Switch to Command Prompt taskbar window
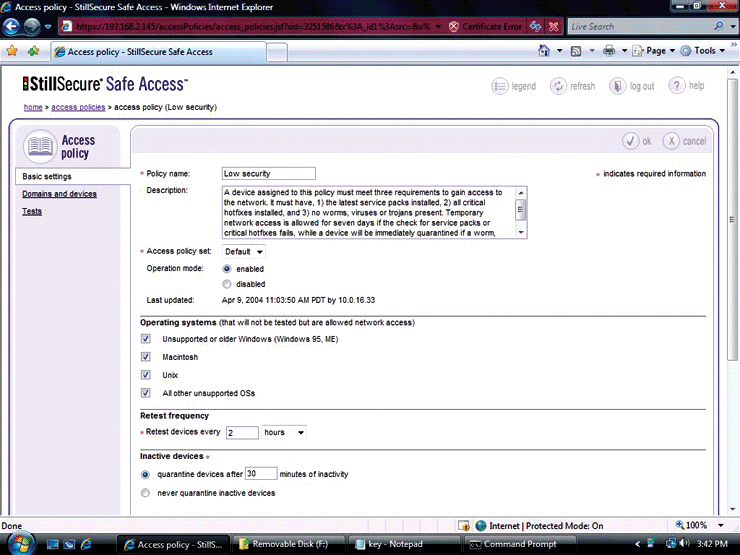Image resolution: width=740 pixels, height=555 pixels. tap(519, 544)
